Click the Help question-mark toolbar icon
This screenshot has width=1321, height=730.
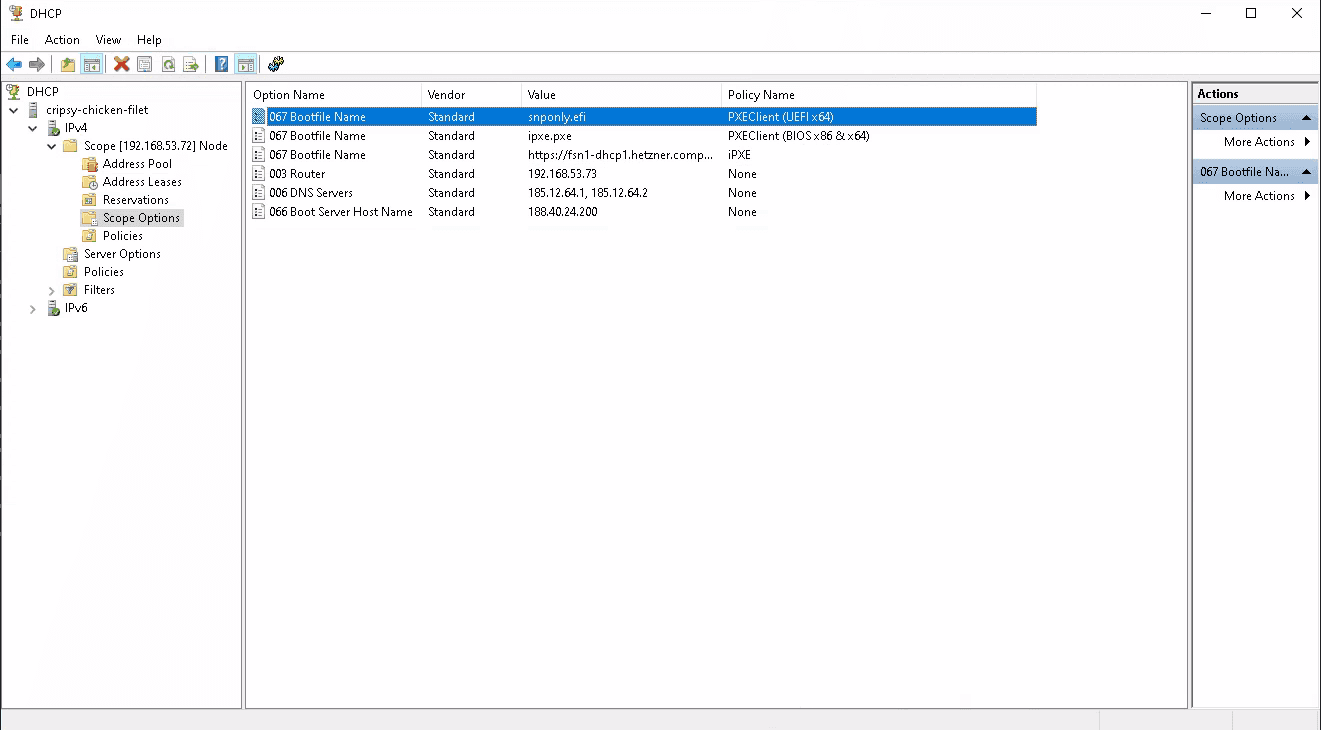click(x=220, y=64)
